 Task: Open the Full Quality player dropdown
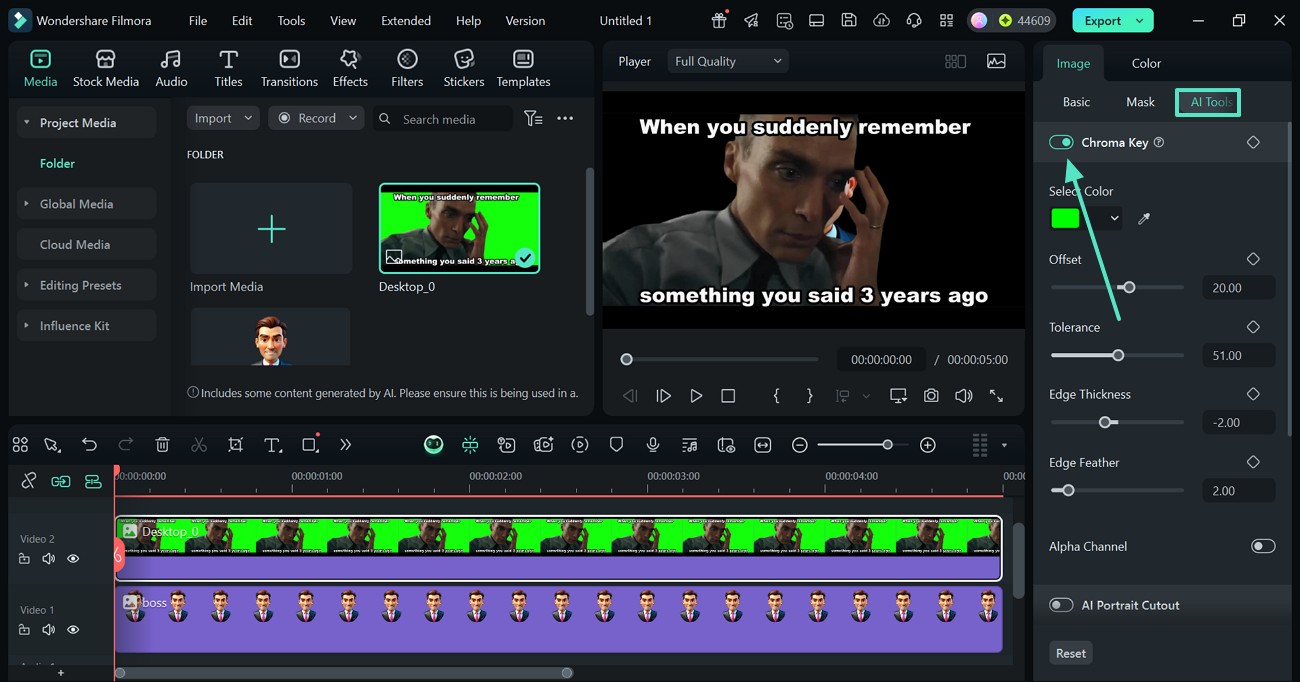(728, 61)
